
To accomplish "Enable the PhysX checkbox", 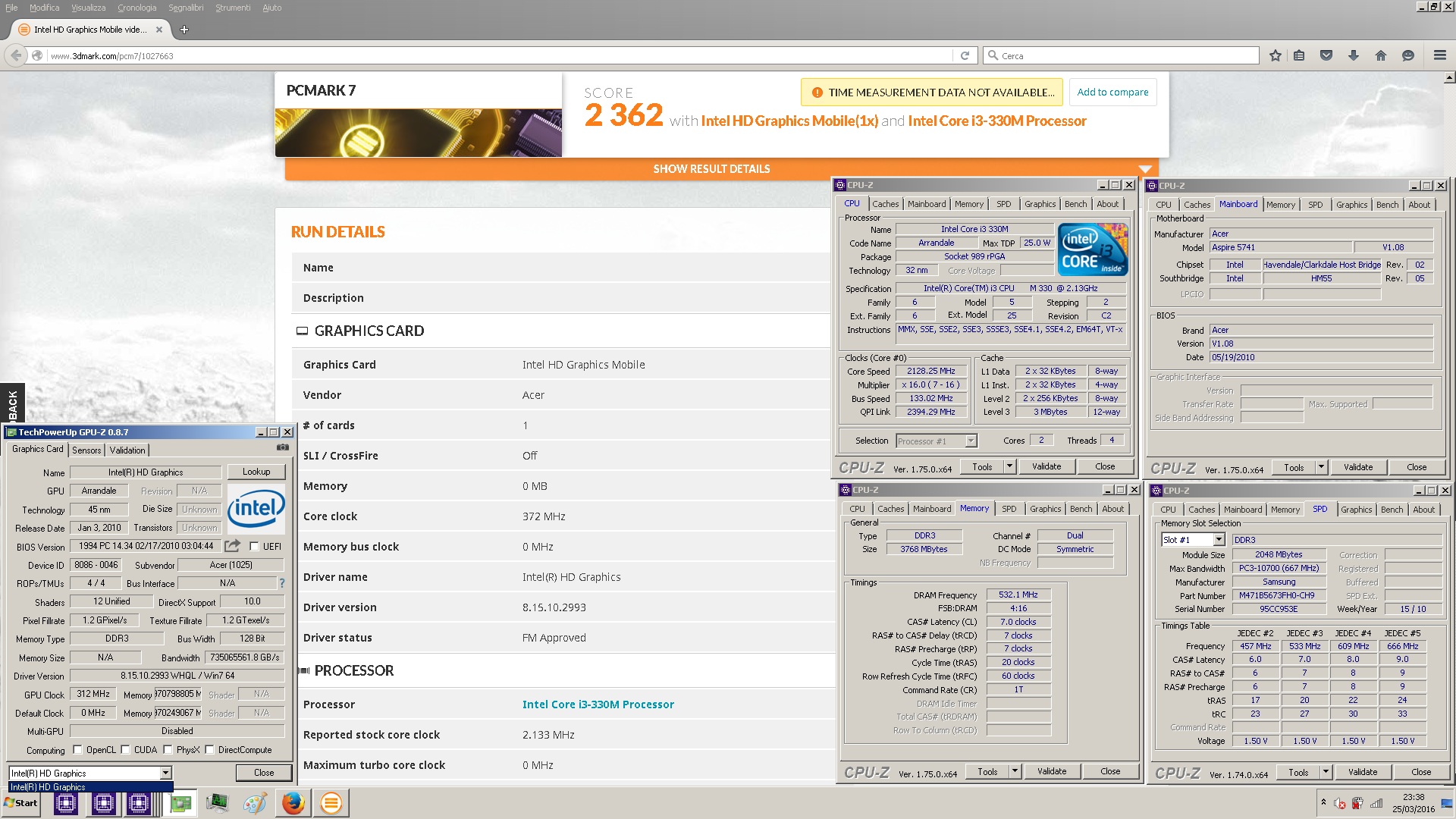I will (x=168, y=750).
